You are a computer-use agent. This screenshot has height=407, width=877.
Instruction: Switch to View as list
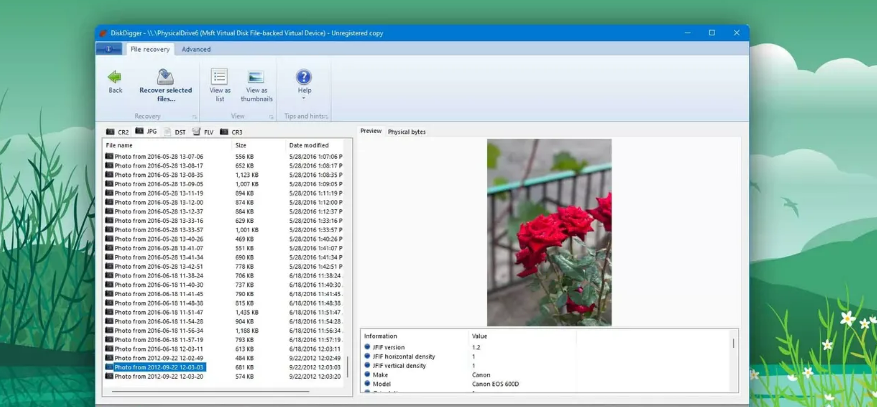click(220, 76)
